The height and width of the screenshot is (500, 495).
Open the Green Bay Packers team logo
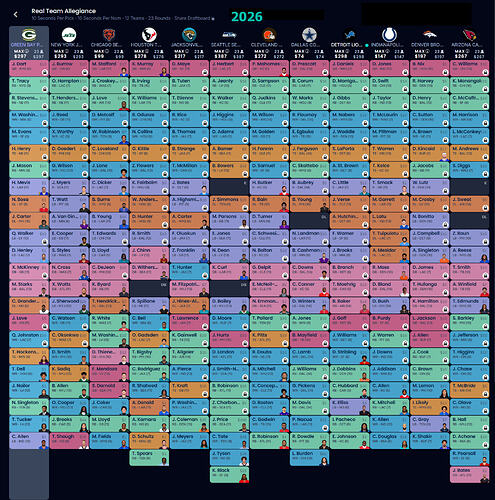point(29,35)
